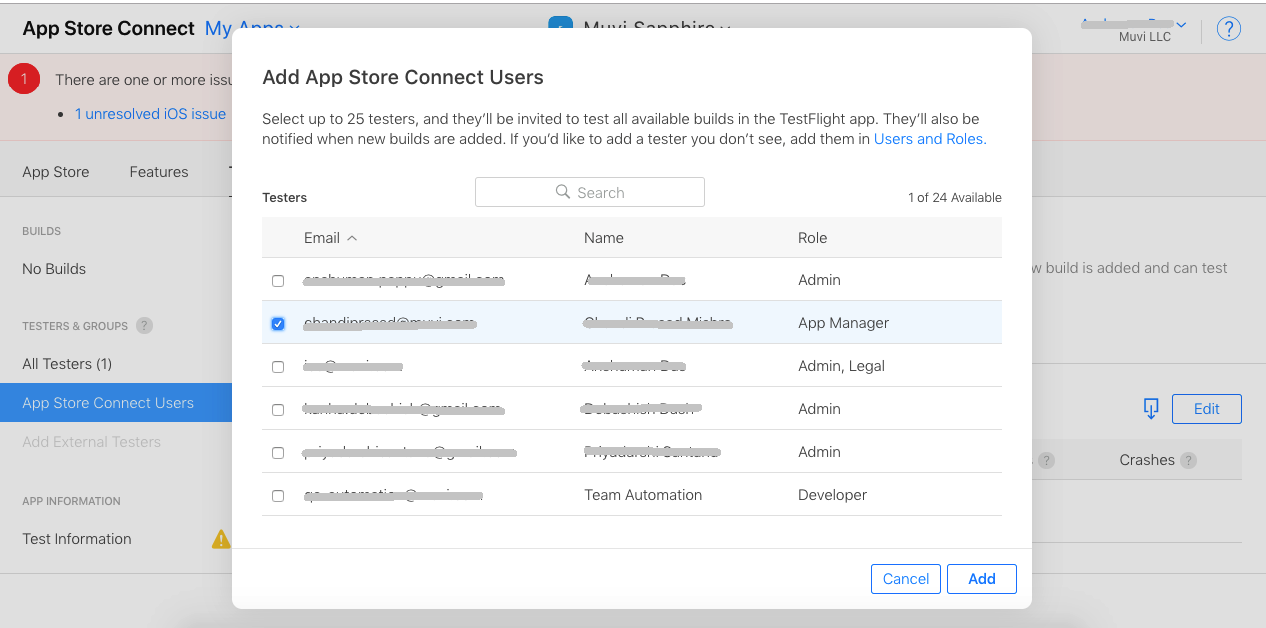Switch to the Features tab

pos(159,172)
